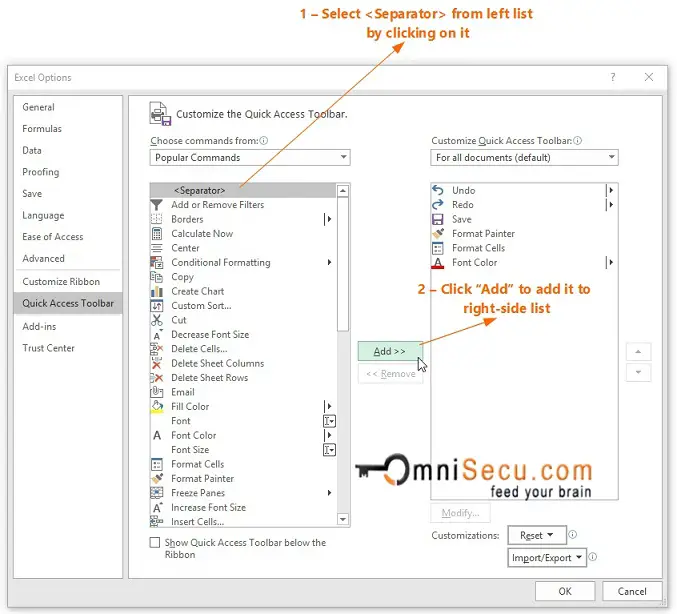Click the help question mark in the title bar
The image size is (677, 614).
tap(613, 77)
